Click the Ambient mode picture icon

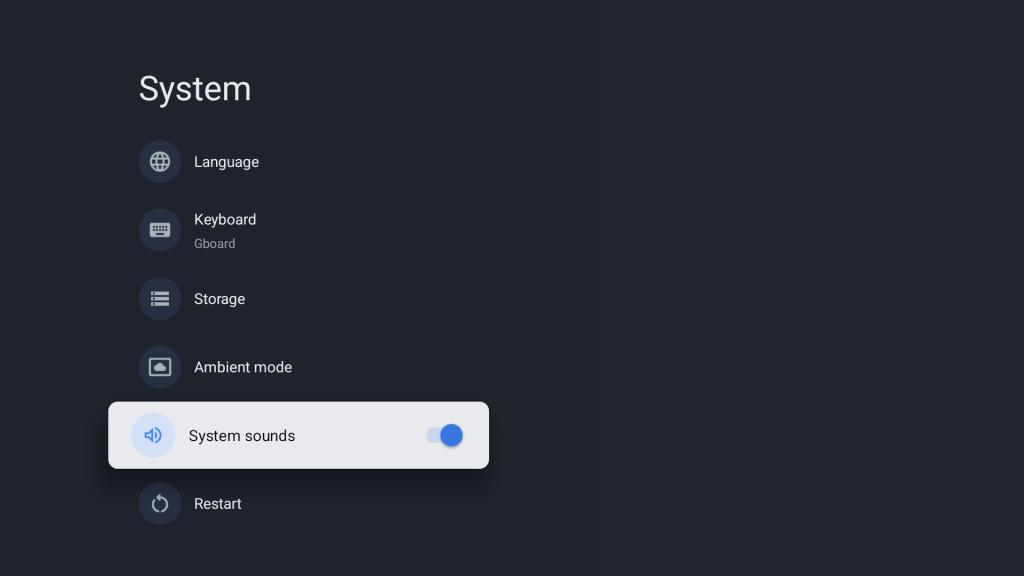160,367
